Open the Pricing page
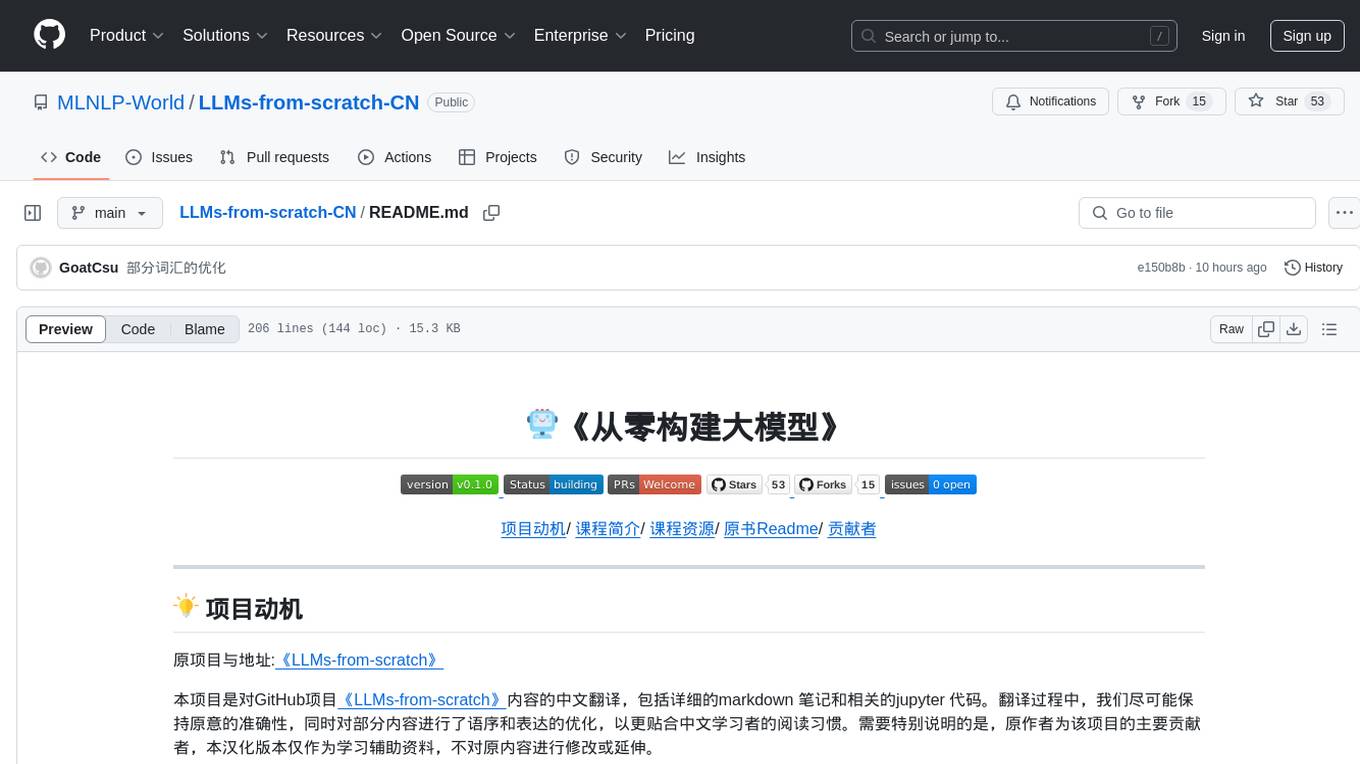Image resolution: width=1360 pixels, height=764 pixels. (x=670, y=35)
